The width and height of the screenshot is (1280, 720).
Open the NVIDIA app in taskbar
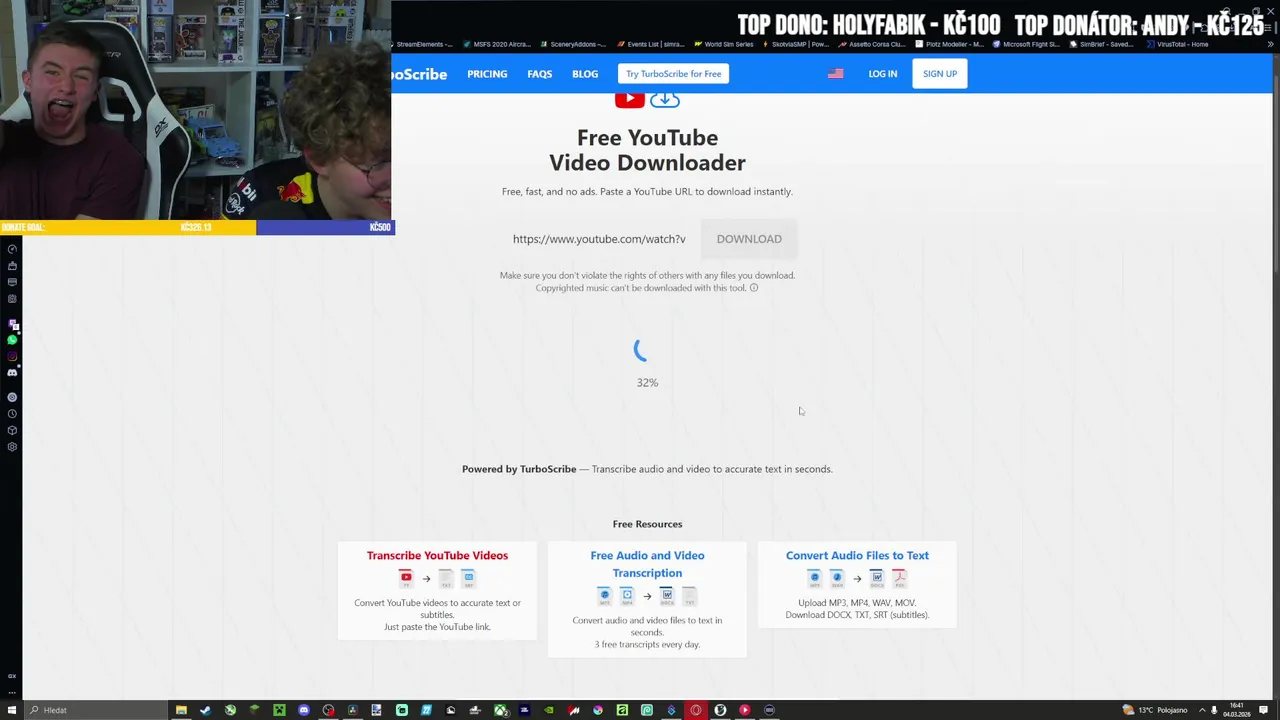[x=549, y=710]
